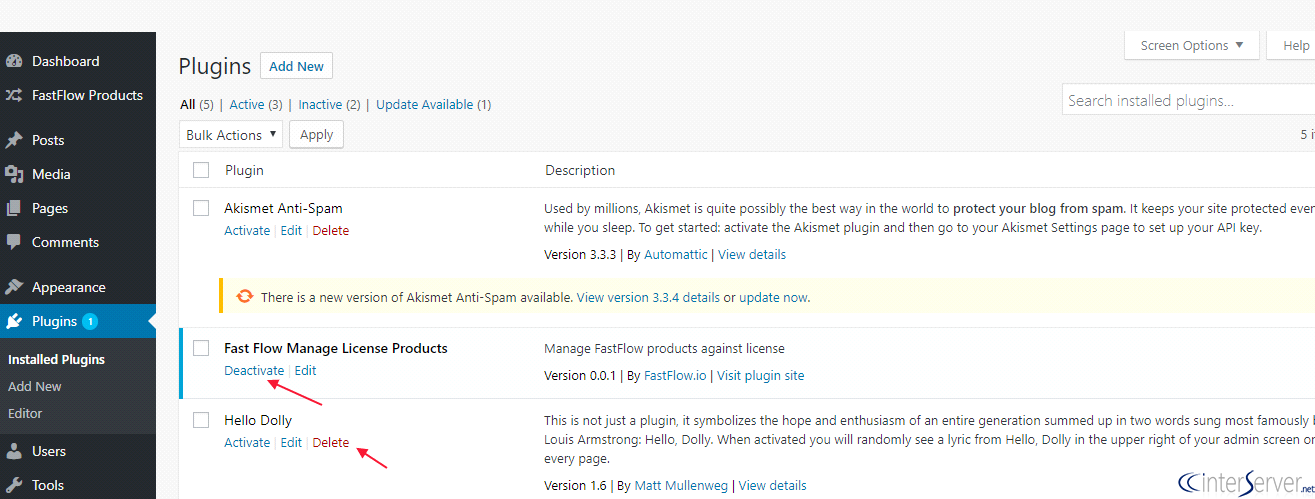The height and width of the screenshot is (499, 1315).
Task: Open the Comments menu item
Action: coord(65,242)
